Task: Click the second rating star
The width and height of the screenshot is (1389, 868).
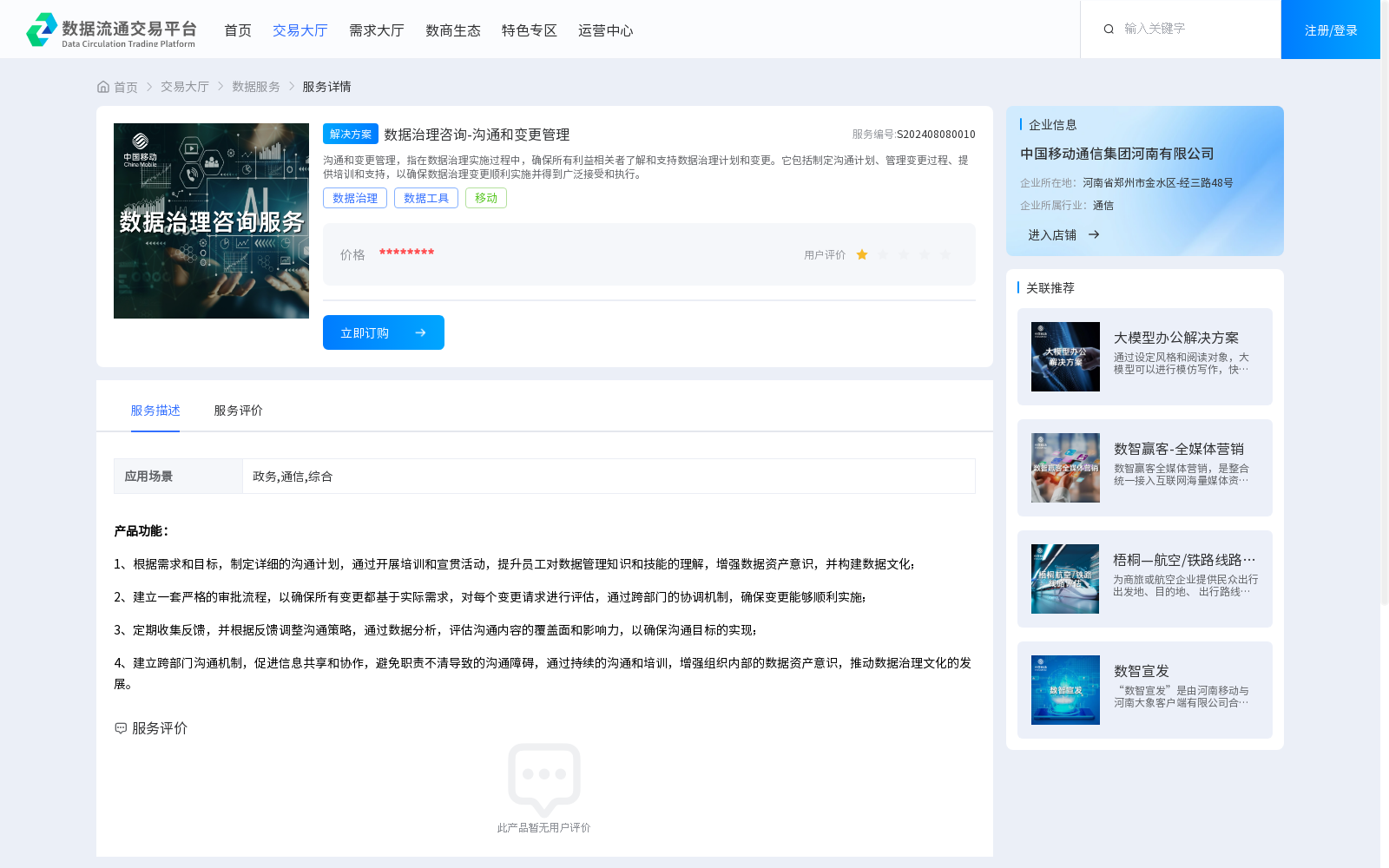Action: pyautogui.click(x=883, y=254)
